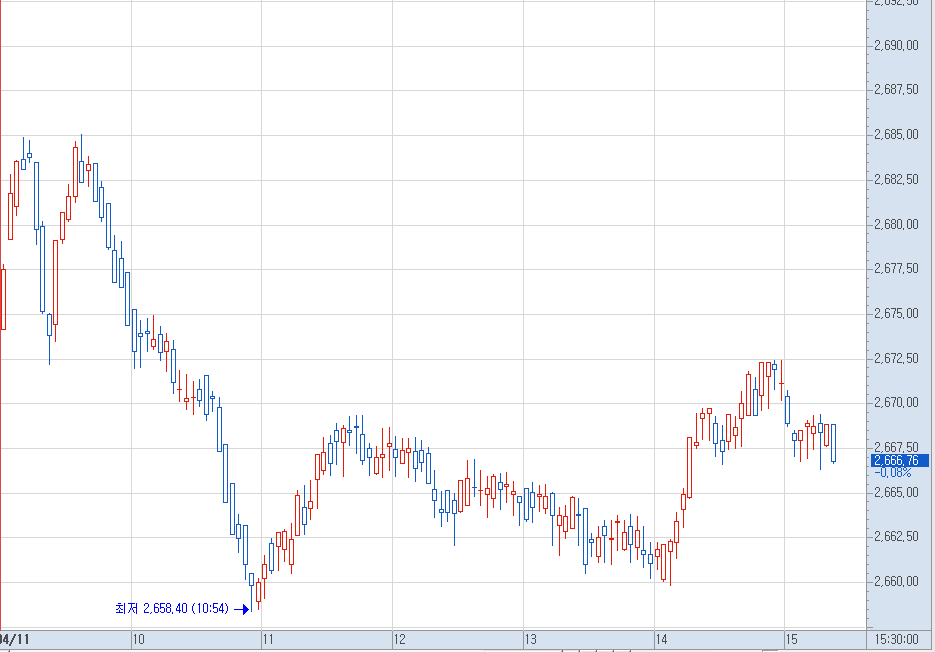Click the 15 hour label on time axis

[x=791, y=639]
